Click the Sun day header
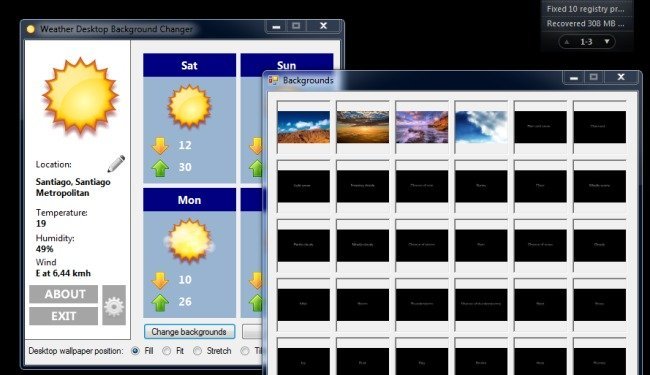This screenshot has height=375, width=650. click(287, 65)
